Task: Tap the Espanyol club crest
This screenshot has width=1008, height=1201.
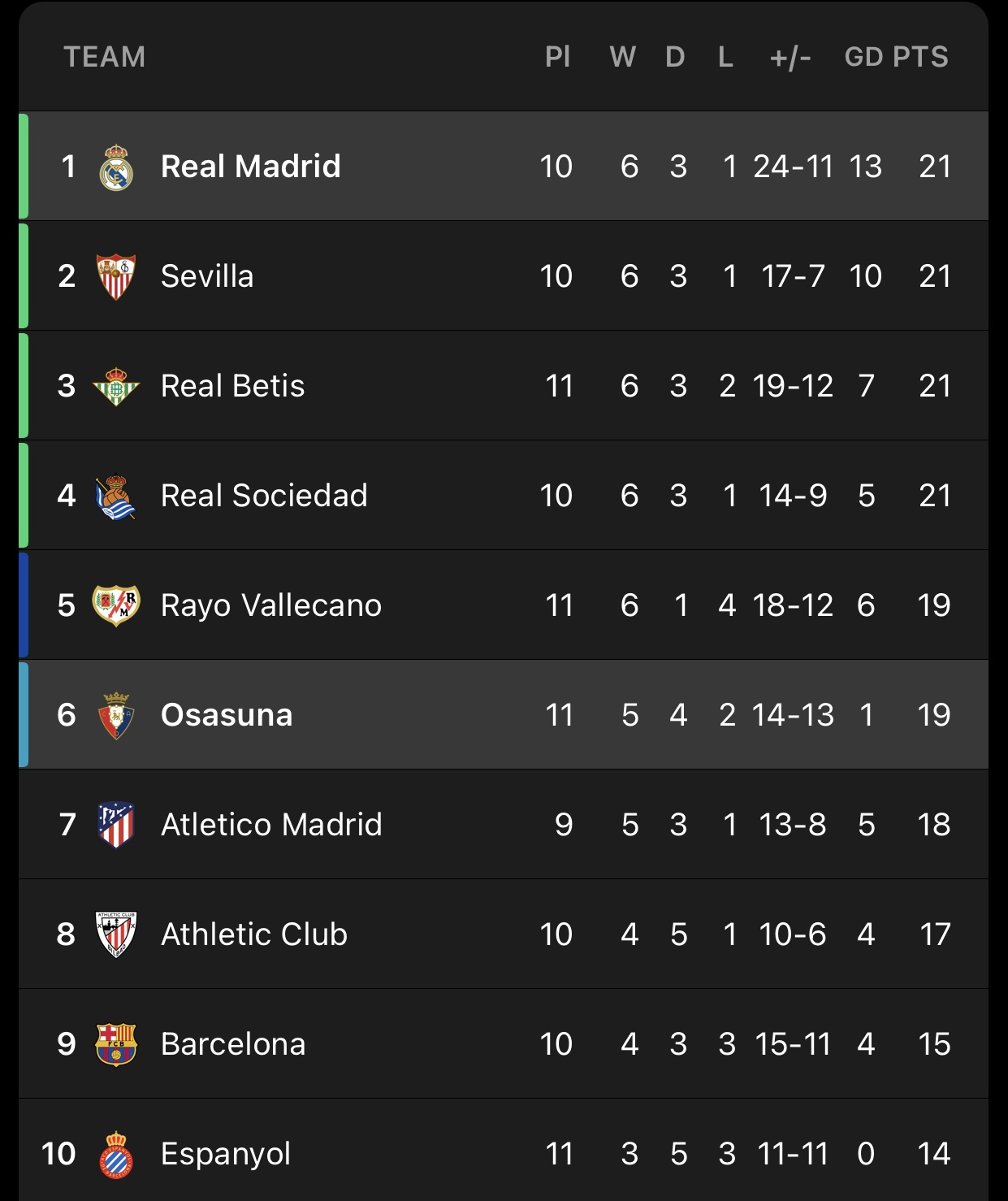Action: 116,1155
